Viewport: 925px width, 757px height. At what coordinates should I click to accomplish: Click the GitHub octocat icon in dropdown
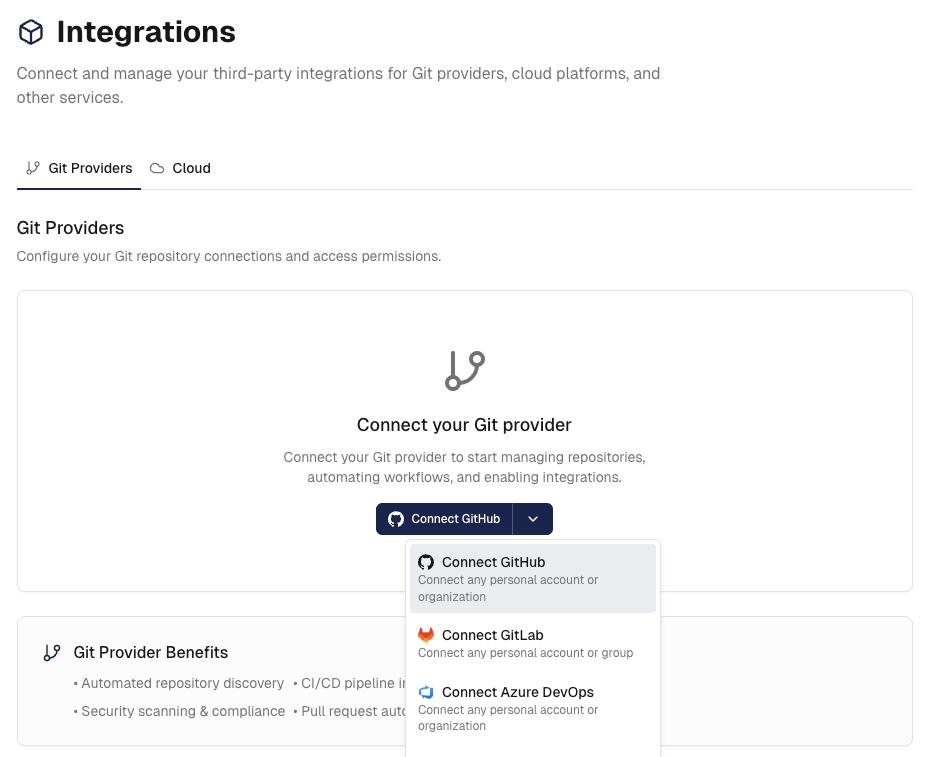pyautogui.click(x=426, y=562)
